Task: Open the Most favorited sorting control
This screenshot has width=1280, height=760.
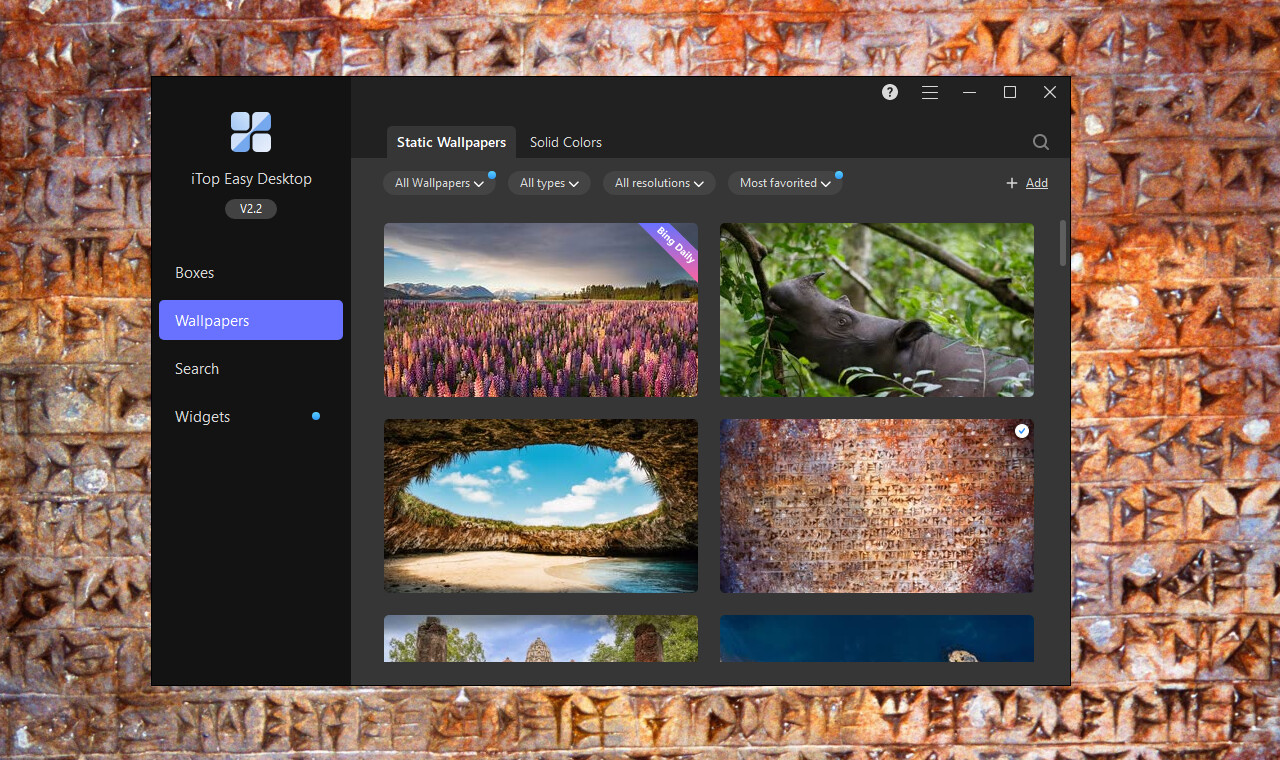Action: (786, 183)
